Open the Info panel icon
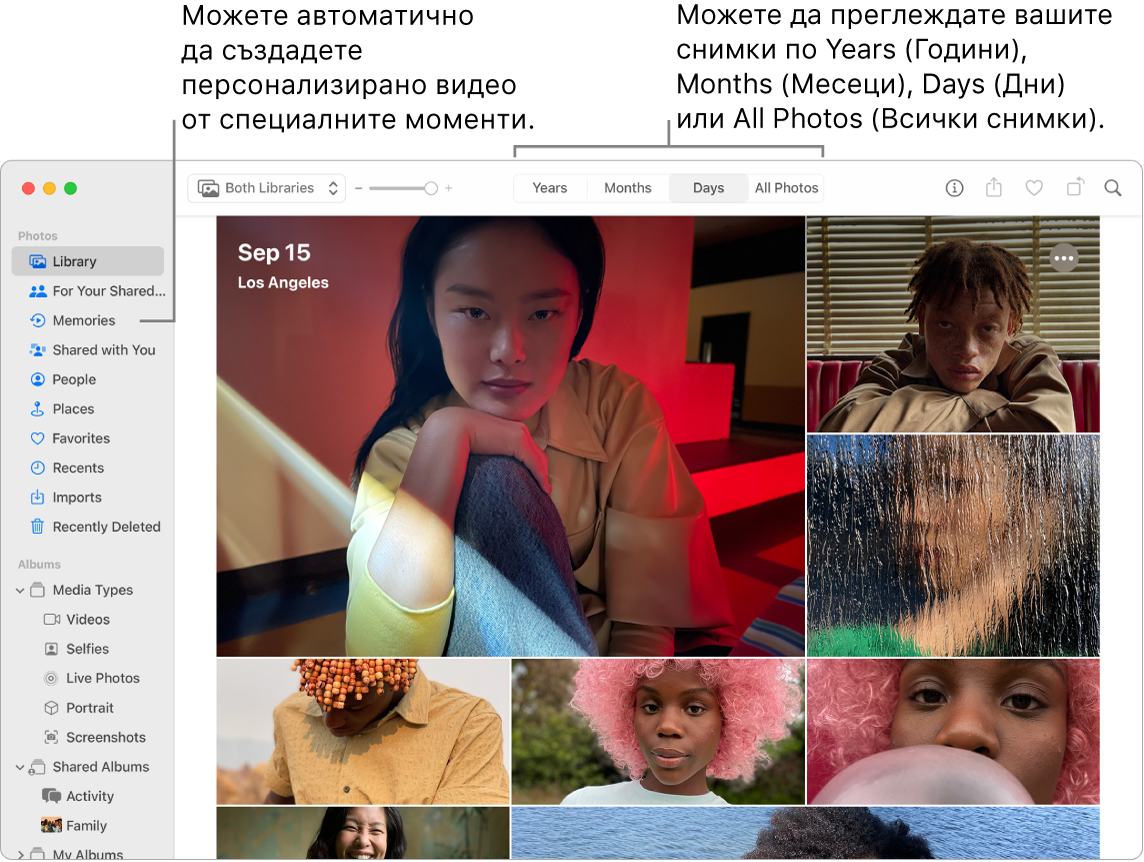 (x=953, y=188)
